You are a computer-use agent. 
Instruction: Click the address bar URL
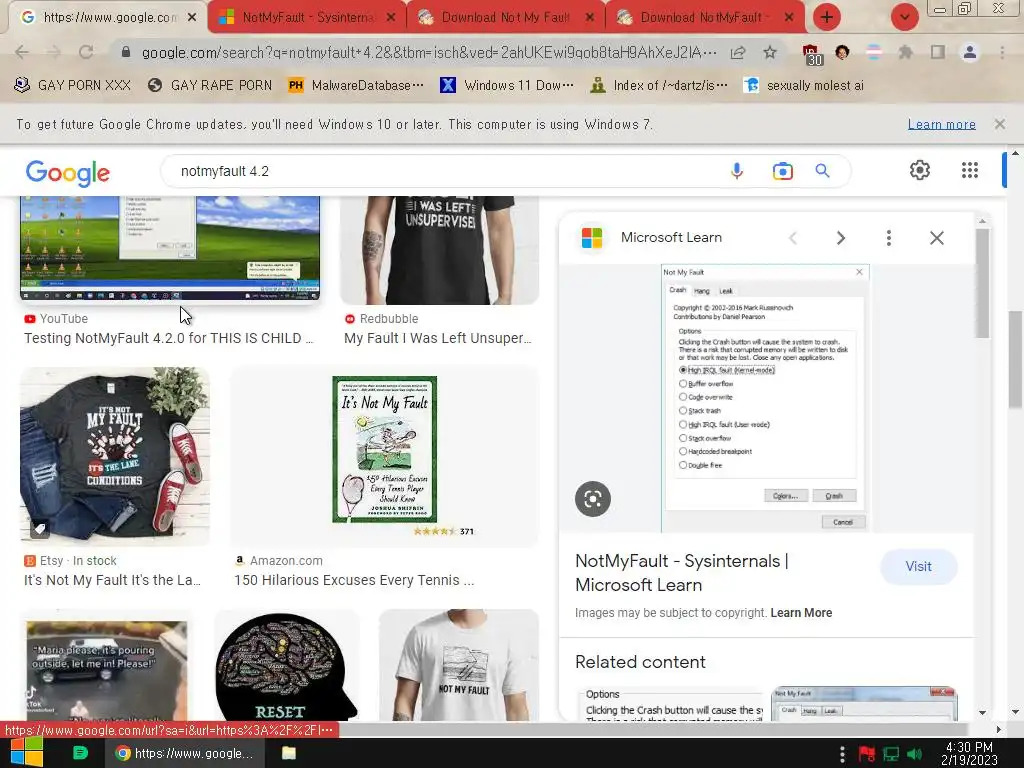coord(428,52)
